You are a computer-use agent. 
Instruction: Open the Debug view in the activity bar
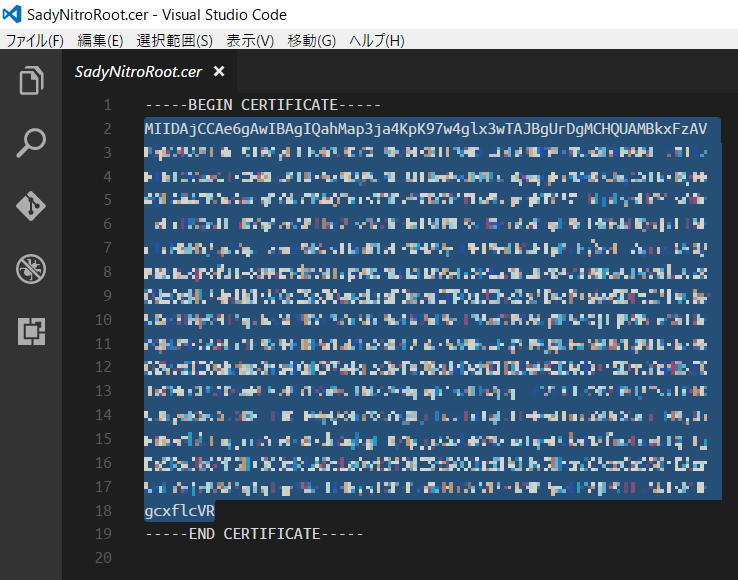click(31, 269)
